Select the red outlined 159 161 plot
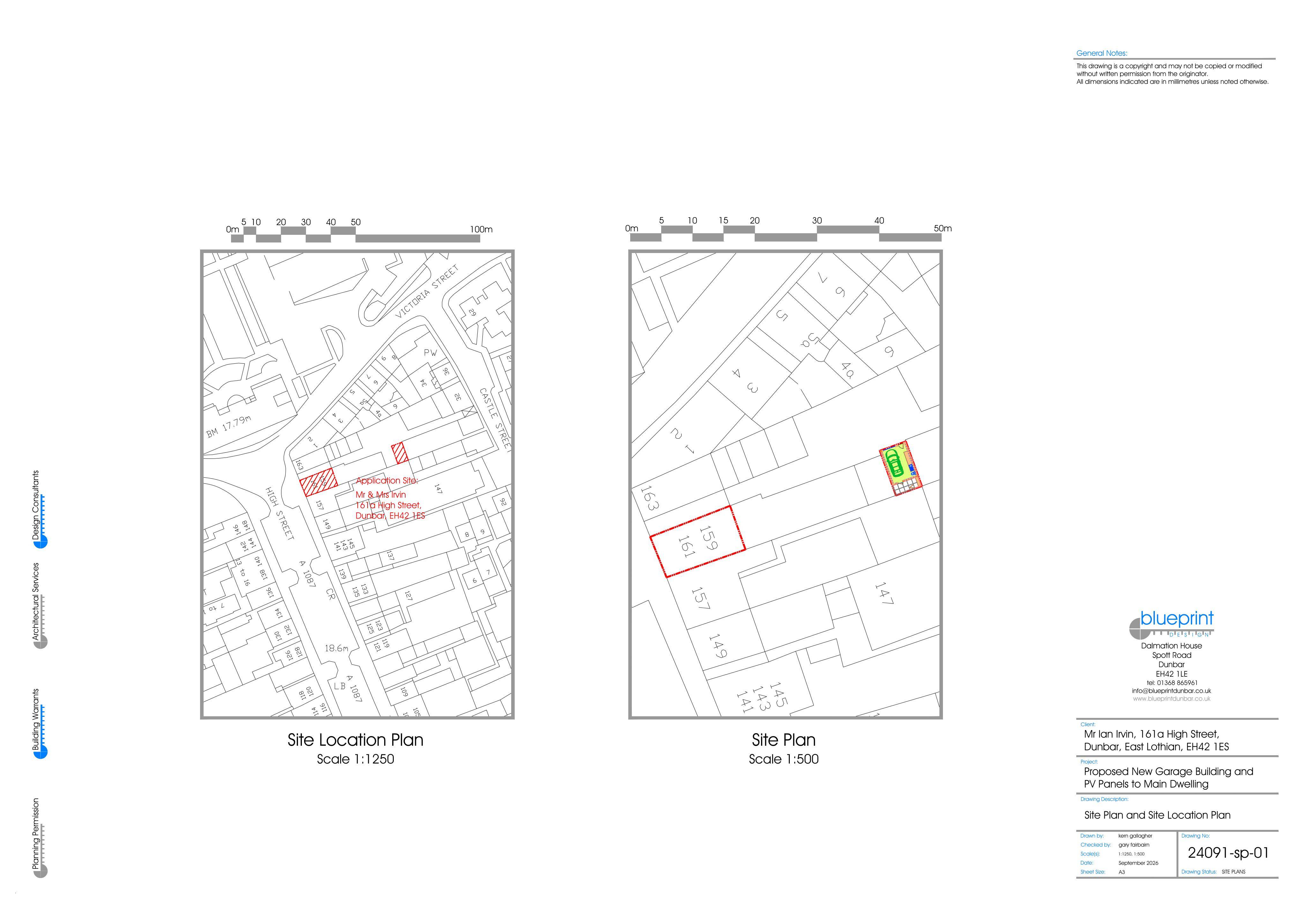The image size is (1307, 924). pos(697,541)
